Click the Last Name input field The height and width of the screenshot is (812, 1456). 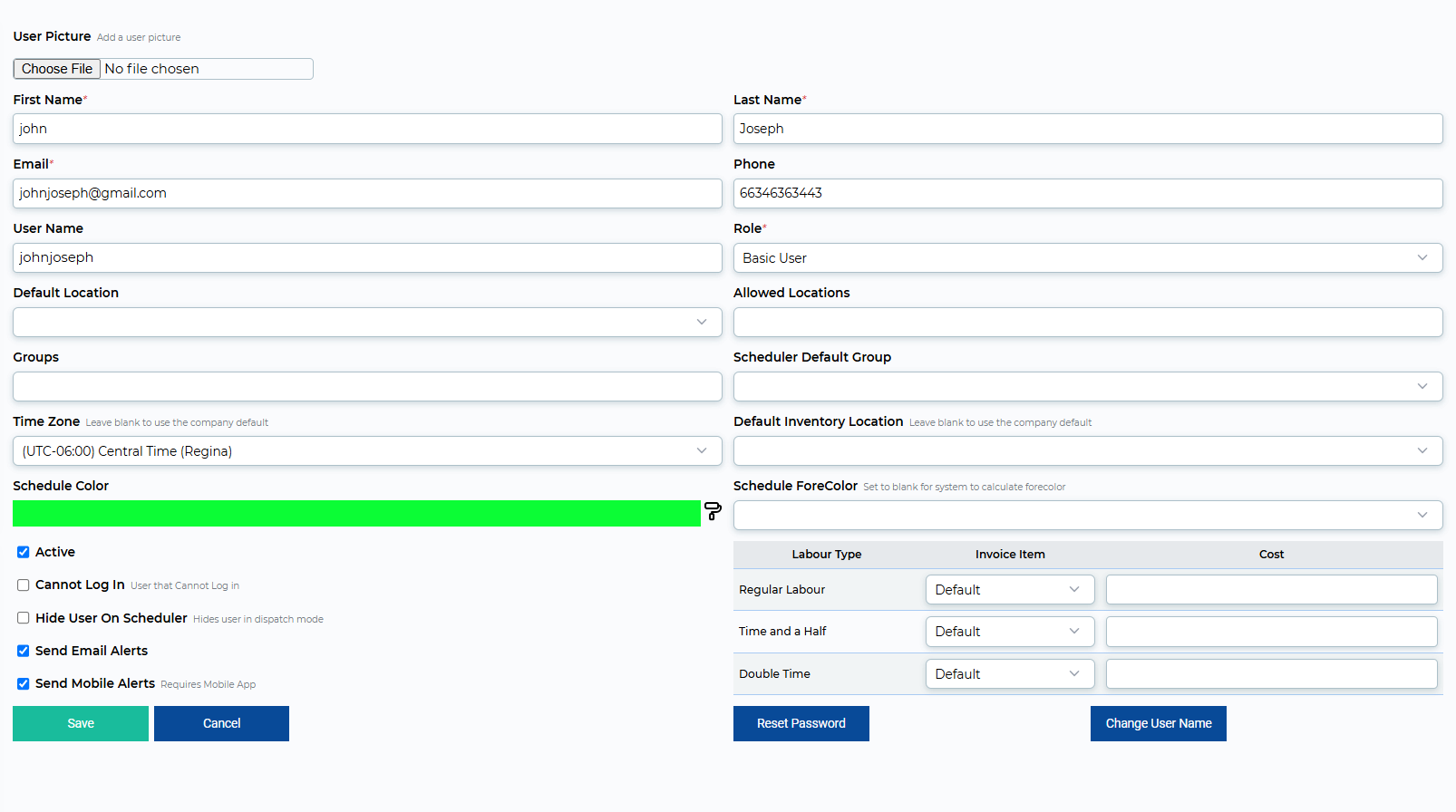(x=1088, y=129)
